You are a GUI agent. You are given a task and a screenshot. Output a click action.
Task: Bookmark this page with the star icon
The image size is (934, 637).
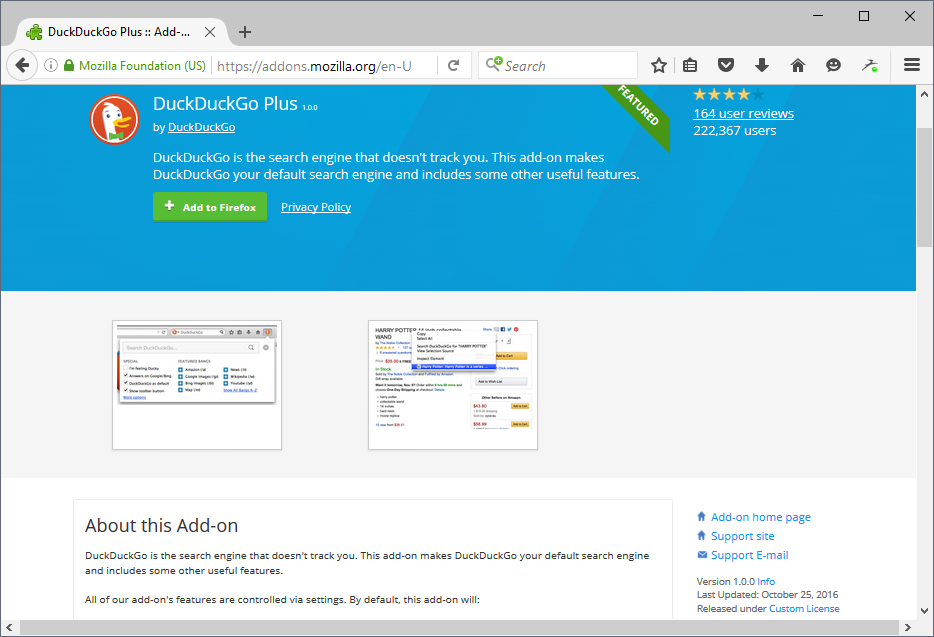pyautogui.click(x=659, y=65)
